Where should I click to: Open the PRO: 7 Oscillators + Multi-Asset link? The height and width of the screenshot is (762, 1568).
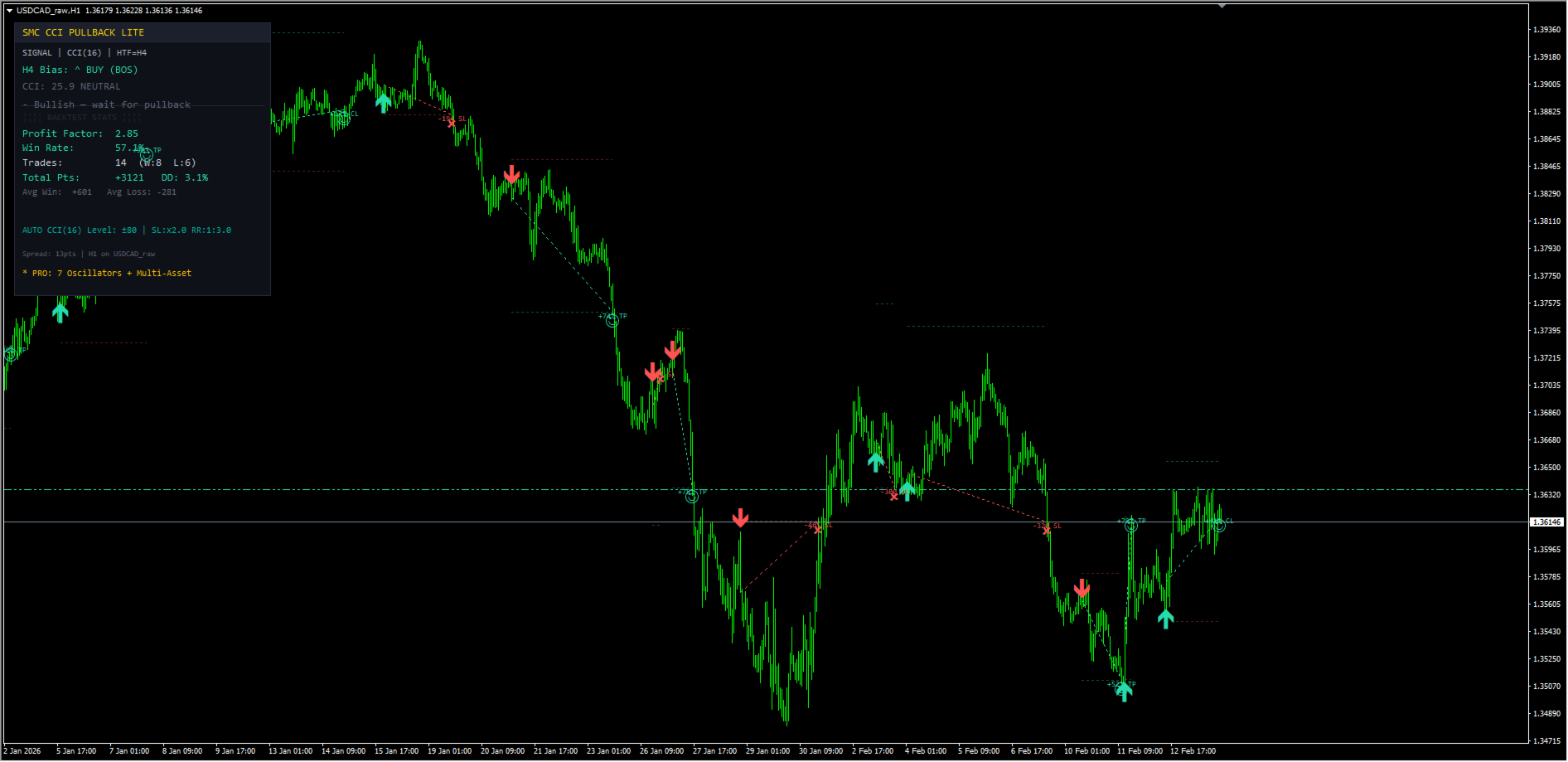[x=107, y=273]
